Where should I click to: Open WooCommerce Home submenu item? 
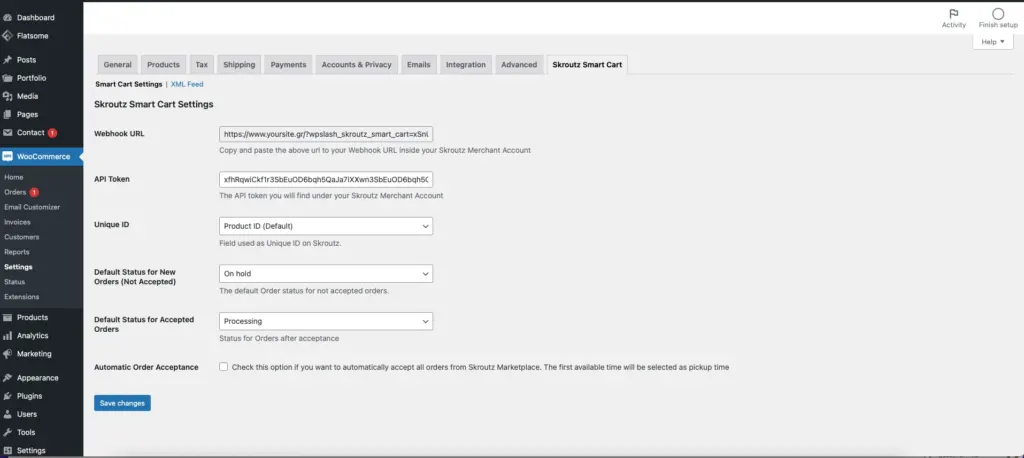point(14,177)
